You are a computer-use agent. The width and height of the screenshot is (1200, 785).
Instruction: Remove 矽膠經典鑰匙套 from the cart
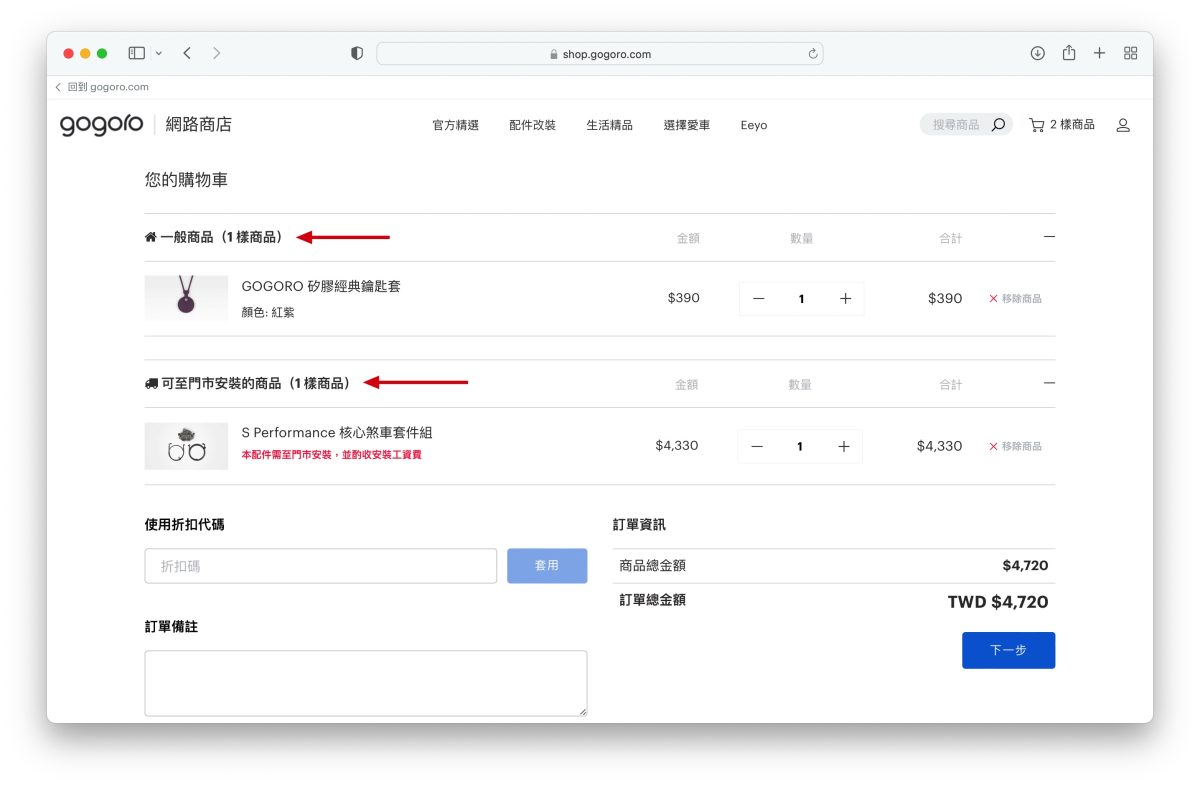pyautogui.click(x=1015, y=298)
